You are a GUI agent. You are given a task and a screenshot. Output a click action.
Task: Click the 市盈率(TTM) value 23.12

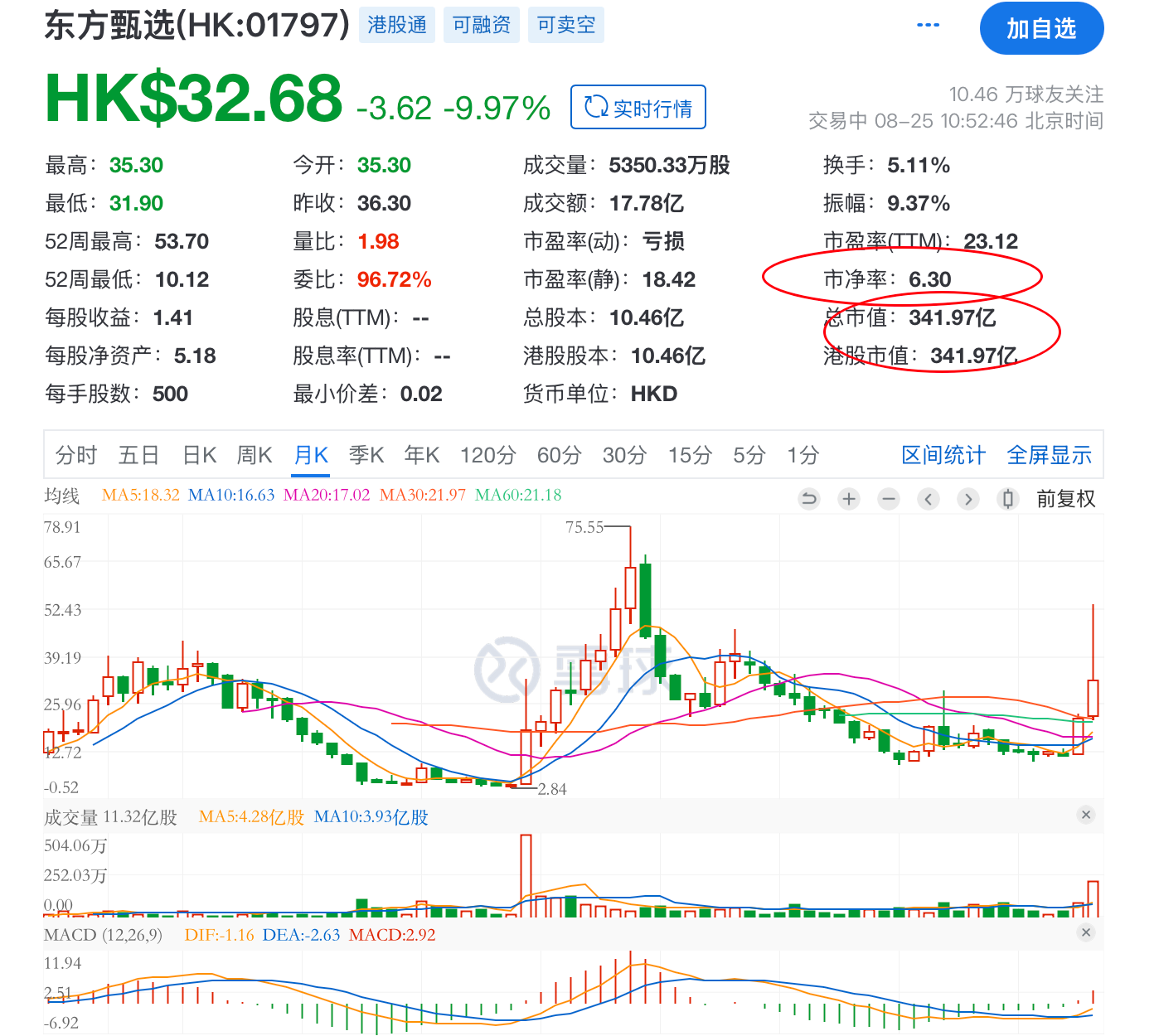pyautogui.click(x=991, y=241)
